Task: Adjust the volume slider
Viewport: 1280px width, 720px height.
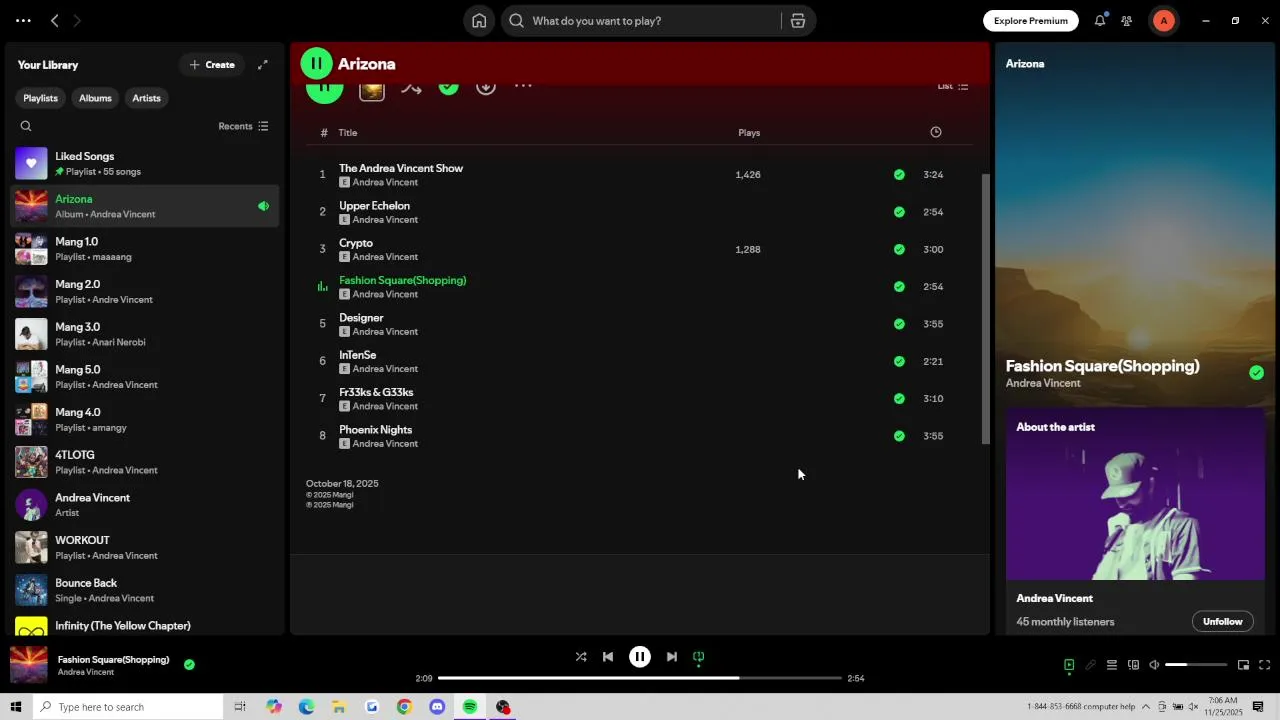Action: coord(1196,665)
